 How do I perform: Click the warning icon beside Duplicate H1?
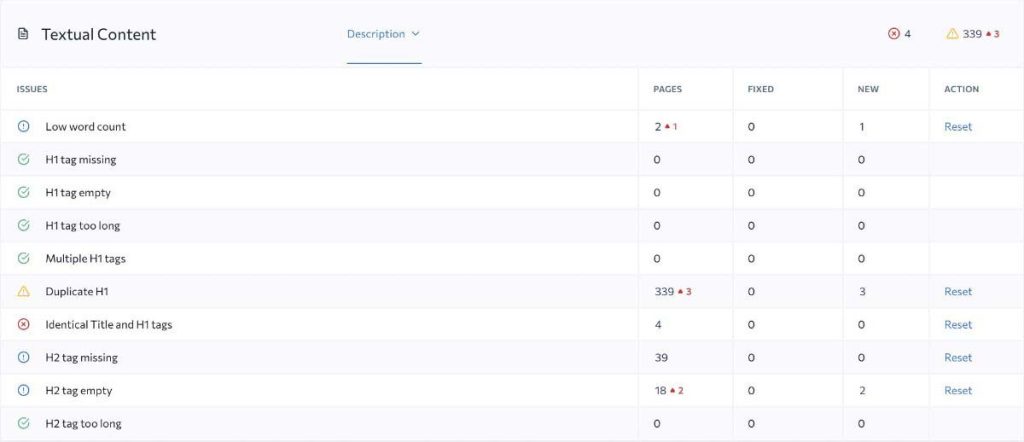pos(24,292)
